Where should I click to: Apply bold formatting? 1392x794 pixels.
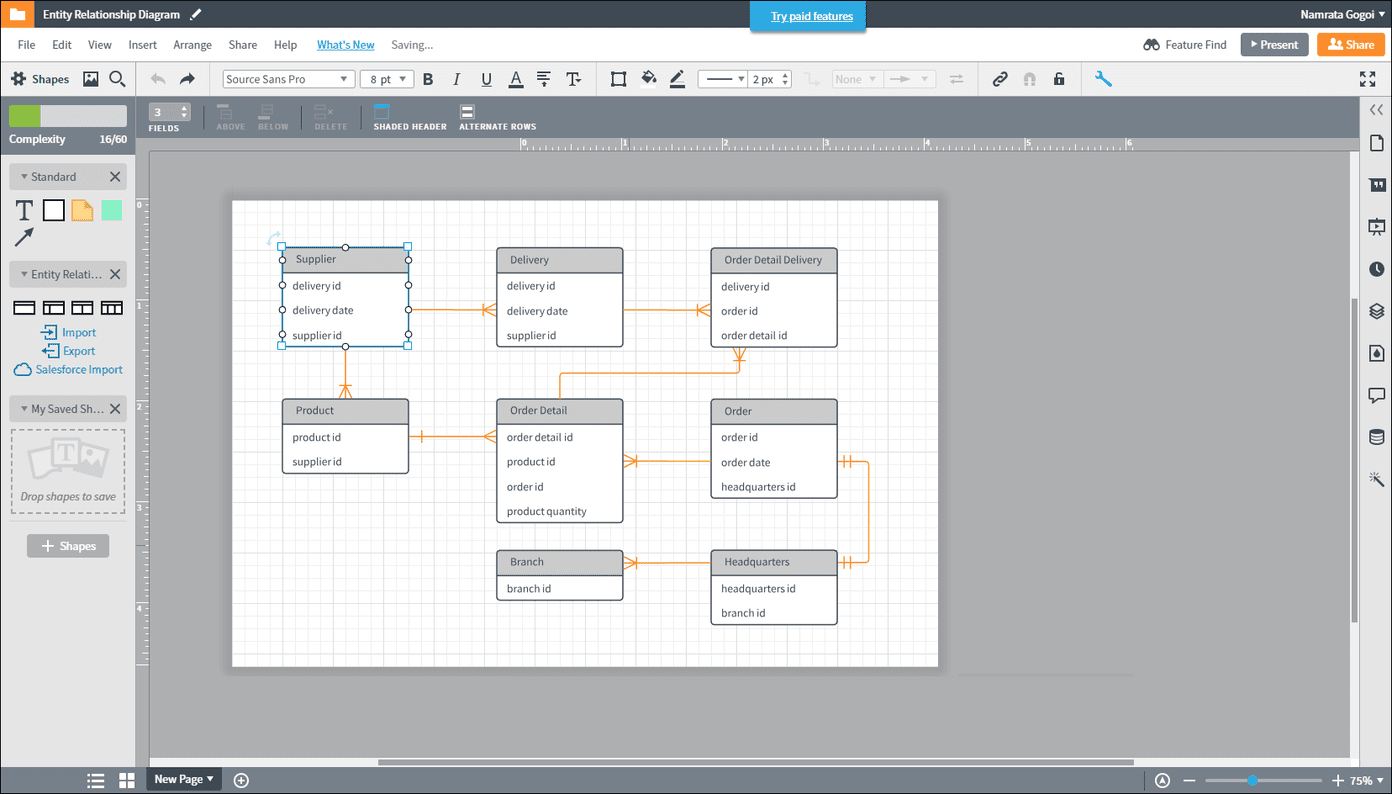428,79
